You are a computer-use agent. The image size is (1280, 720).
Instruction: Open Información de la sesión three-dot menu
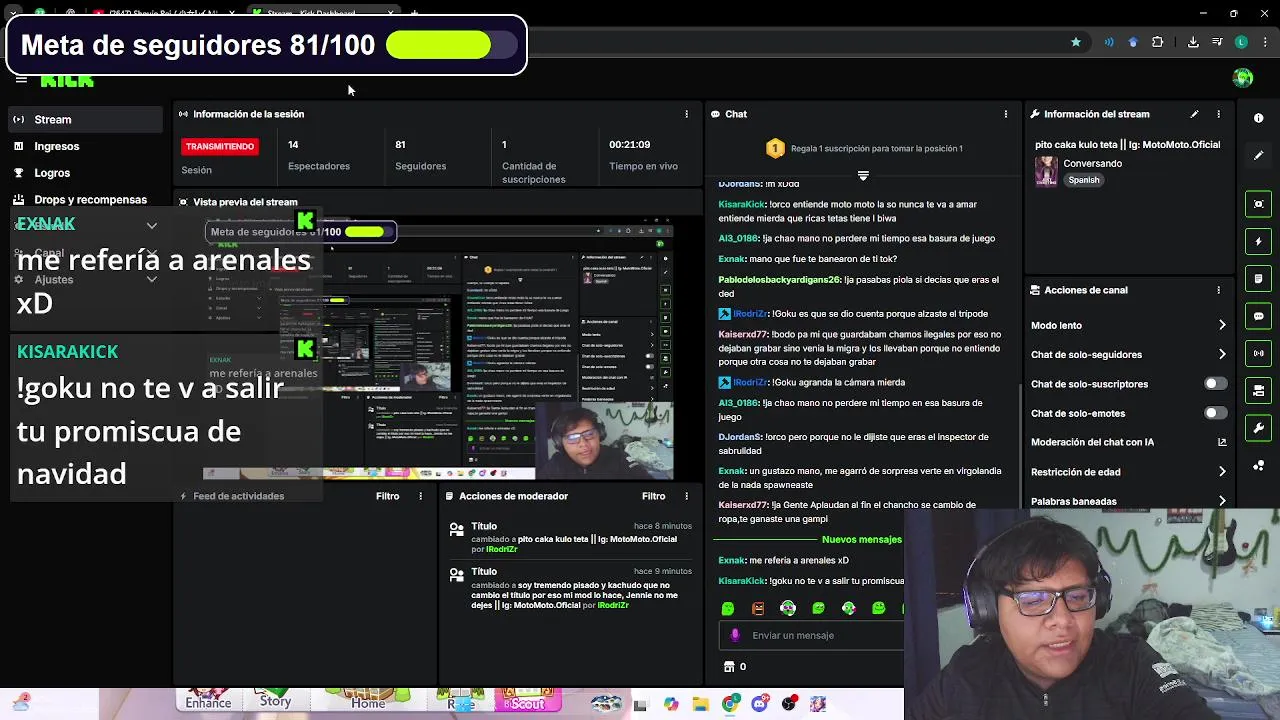(x=686, y=114)
